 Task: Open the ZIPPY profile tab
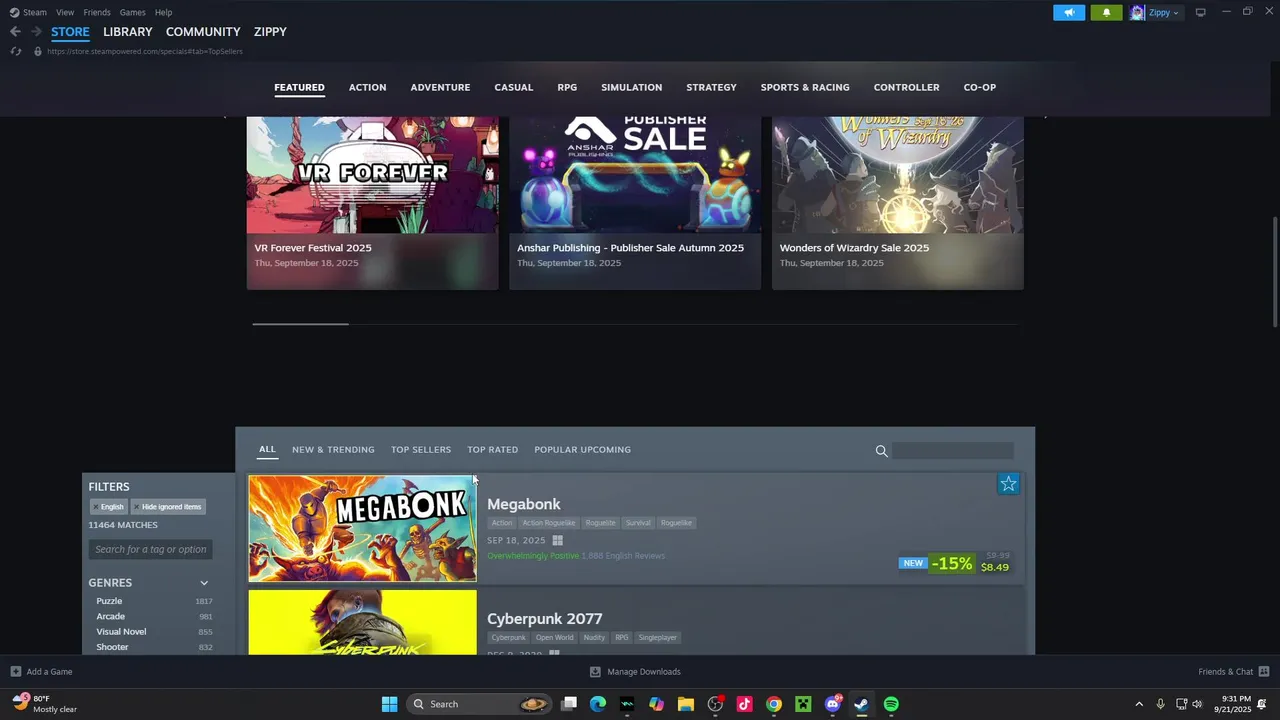(270, 32)
